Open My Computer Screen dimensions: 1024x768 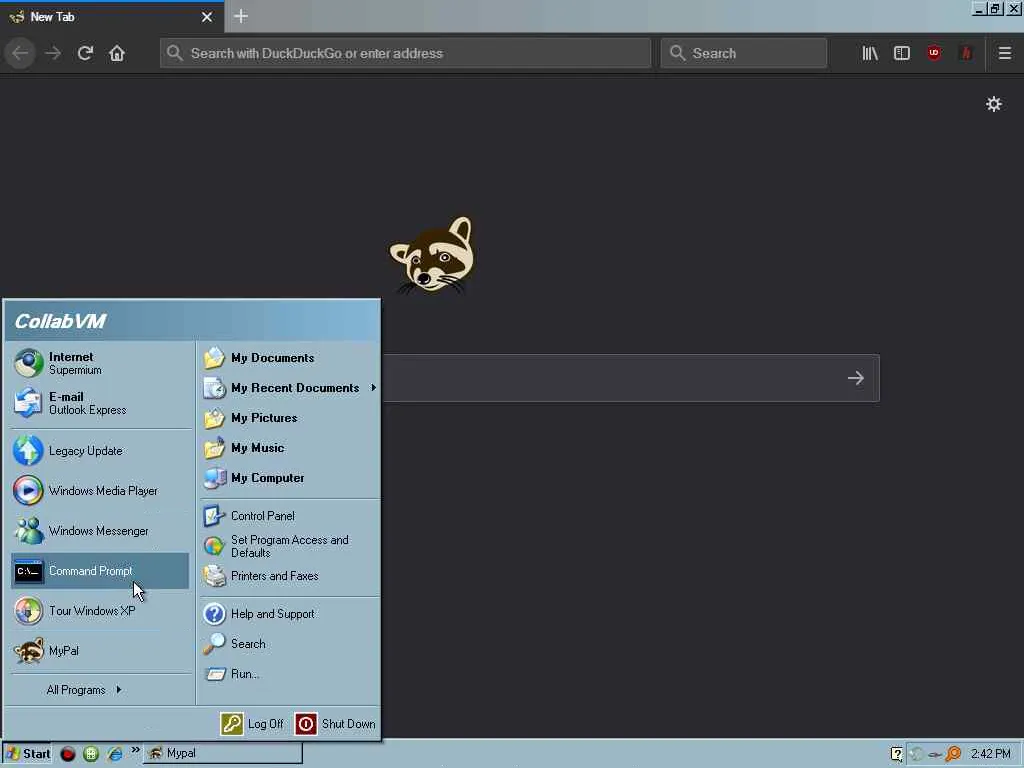290,478
